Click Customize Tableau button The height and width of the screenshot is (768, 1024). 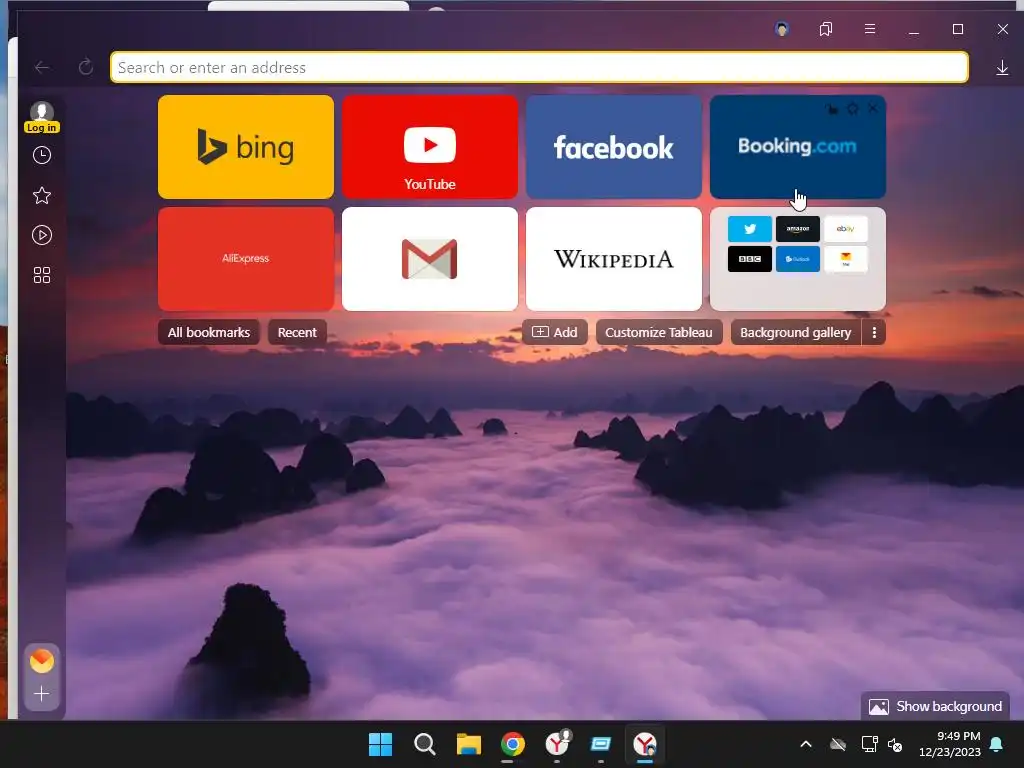659,332
